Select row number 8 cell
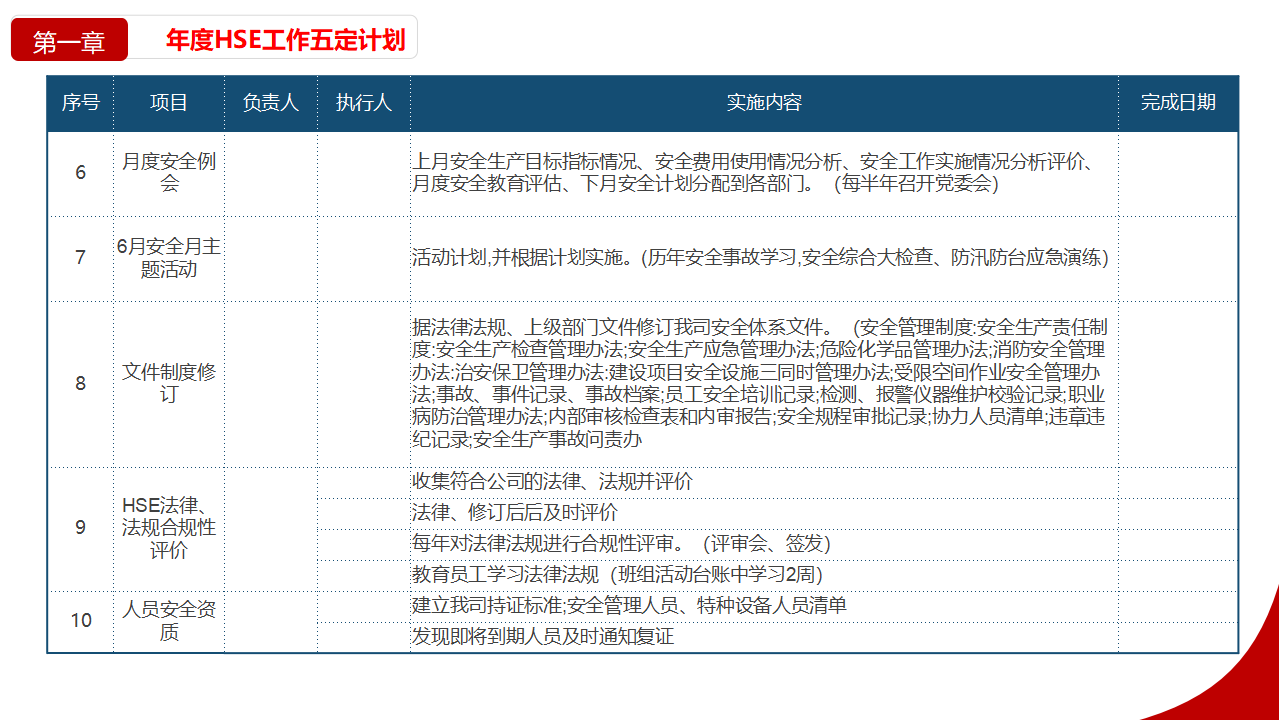The image size is (1279, 720). tap(80, 384)
